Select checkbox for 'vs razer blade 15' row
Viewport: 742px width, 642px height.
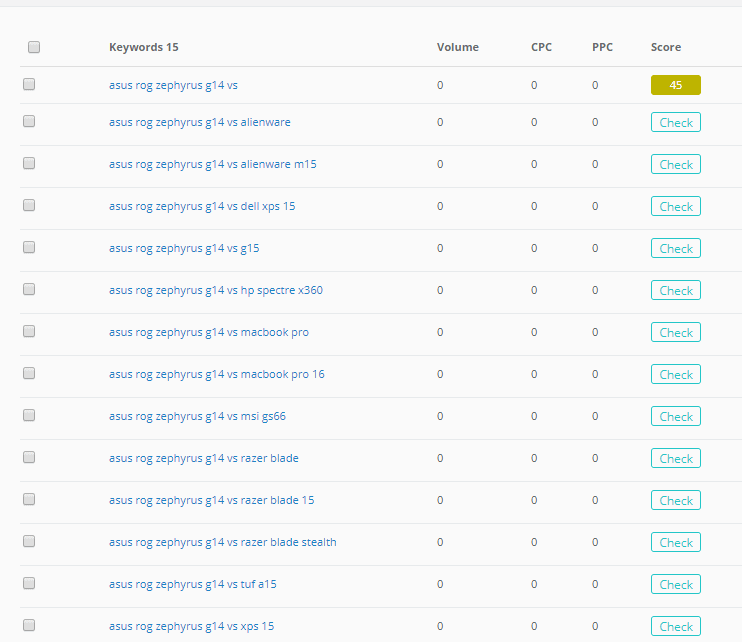pyautogui.click(x=29, y=499)
